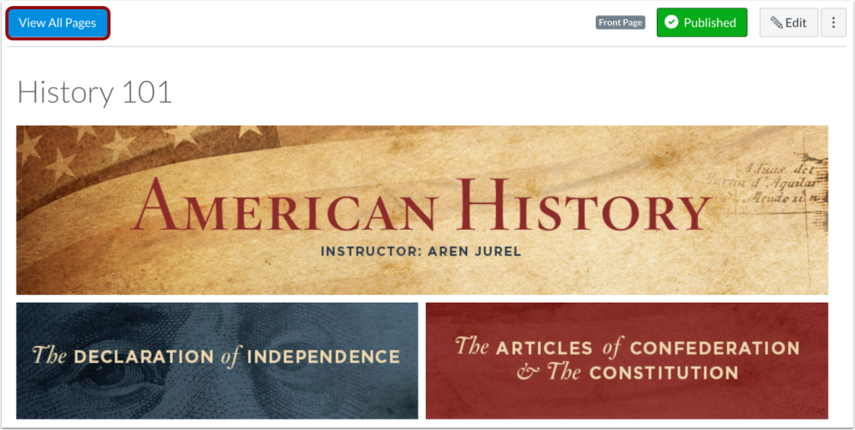Click the American History banner title text

[421, 205]
